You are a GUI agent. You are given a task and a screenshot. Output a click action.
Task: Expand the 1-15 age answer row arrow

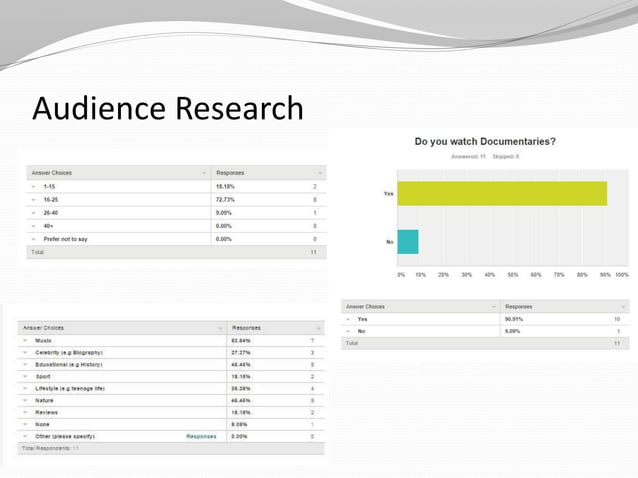(x=33, y=187)
